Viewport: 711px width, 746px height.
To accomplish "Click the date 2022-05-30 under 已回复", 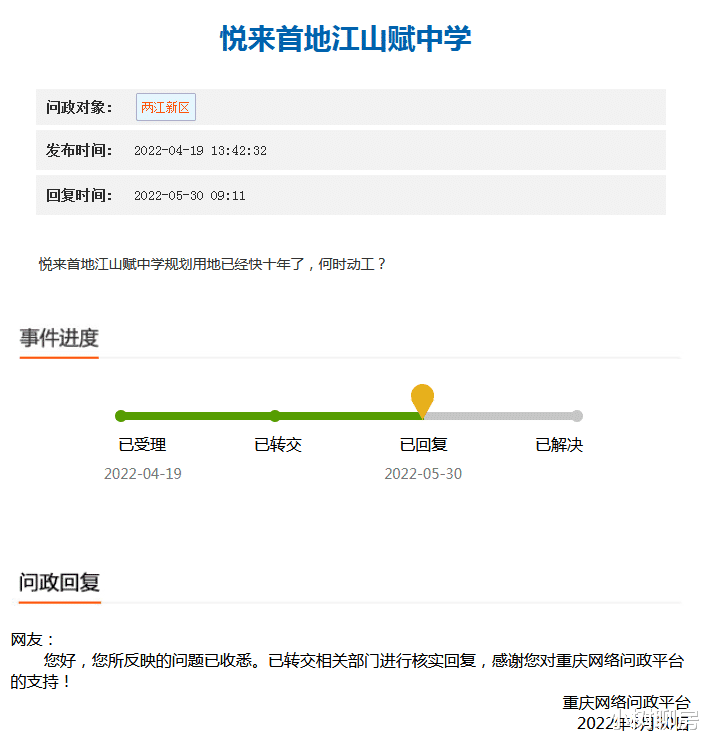I will pos(423,474).
